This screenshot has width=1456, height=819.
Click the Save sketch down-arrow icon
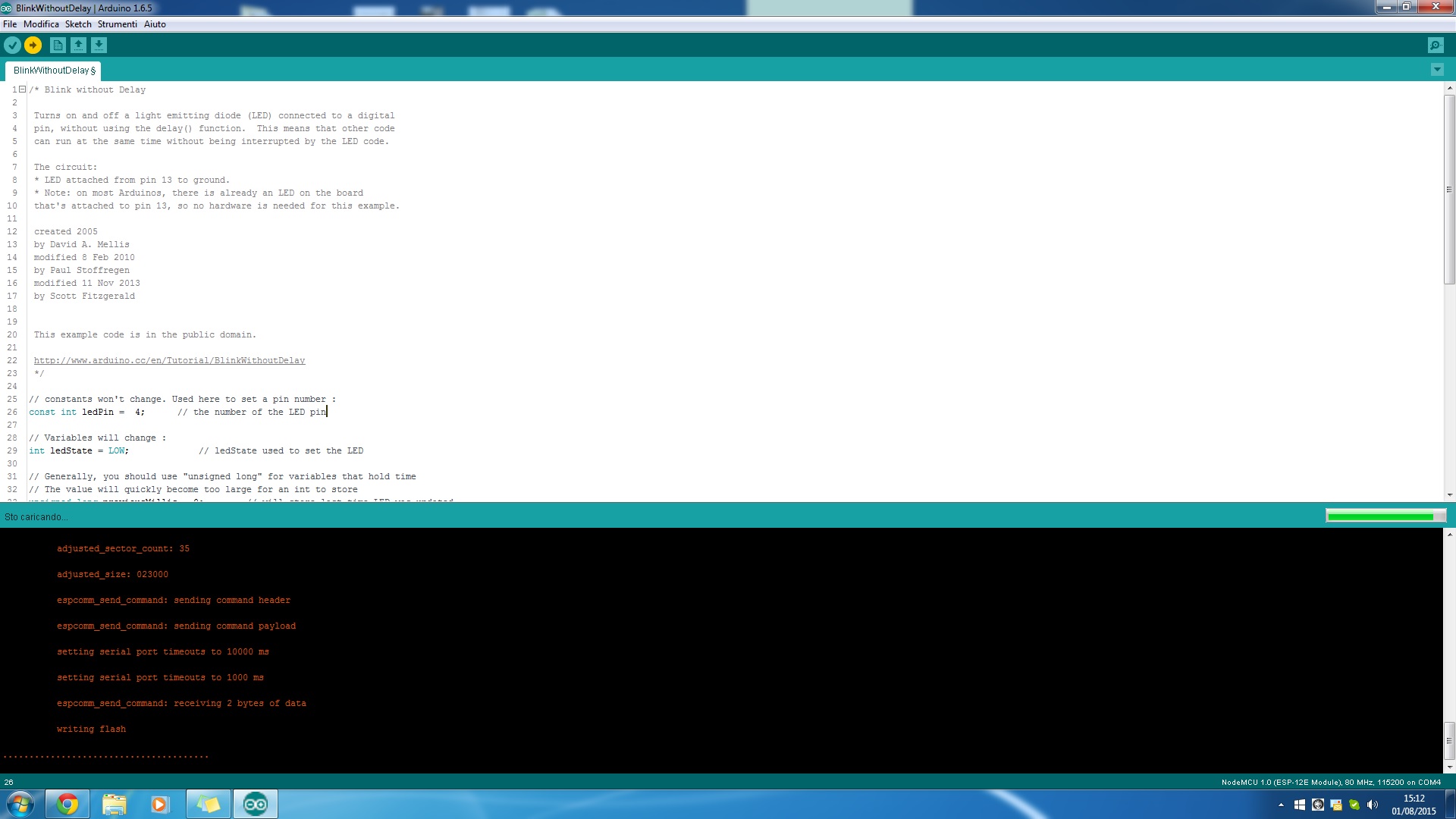pyautogui.click(x=99, y=45)
